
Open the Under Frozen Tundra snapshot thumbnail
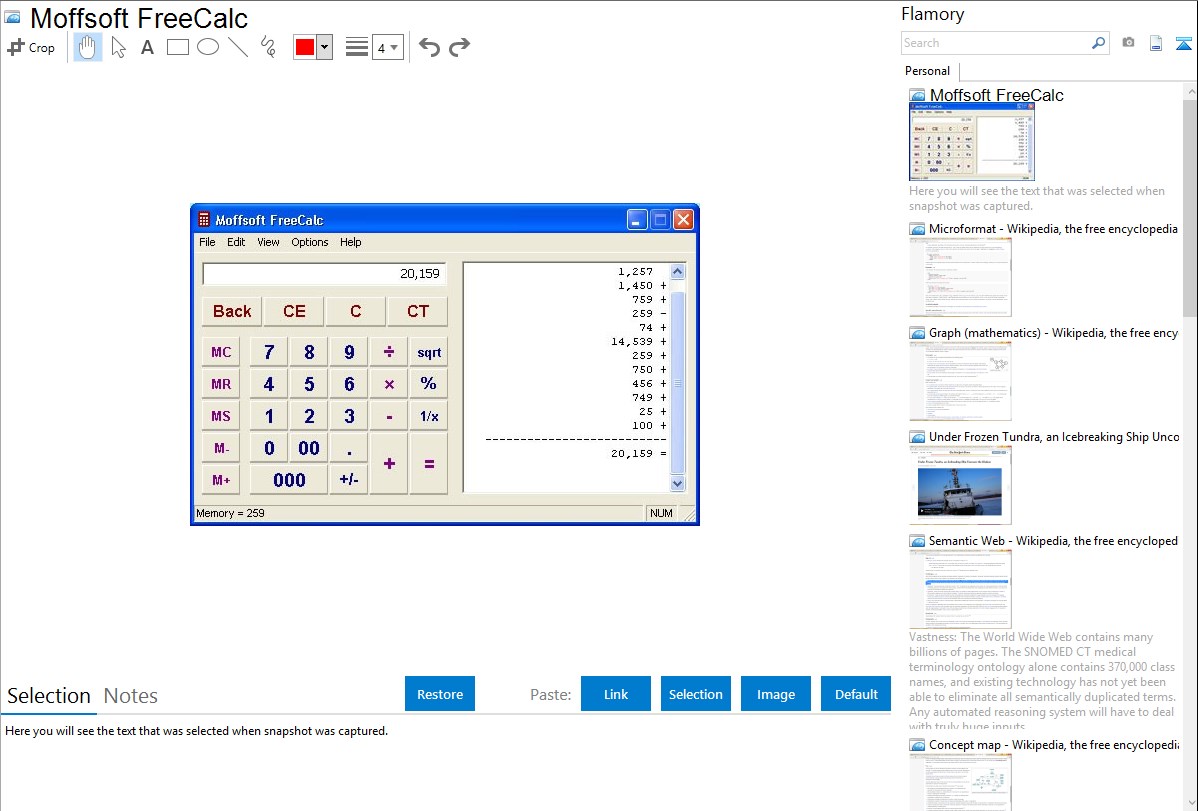click(960, 485)
